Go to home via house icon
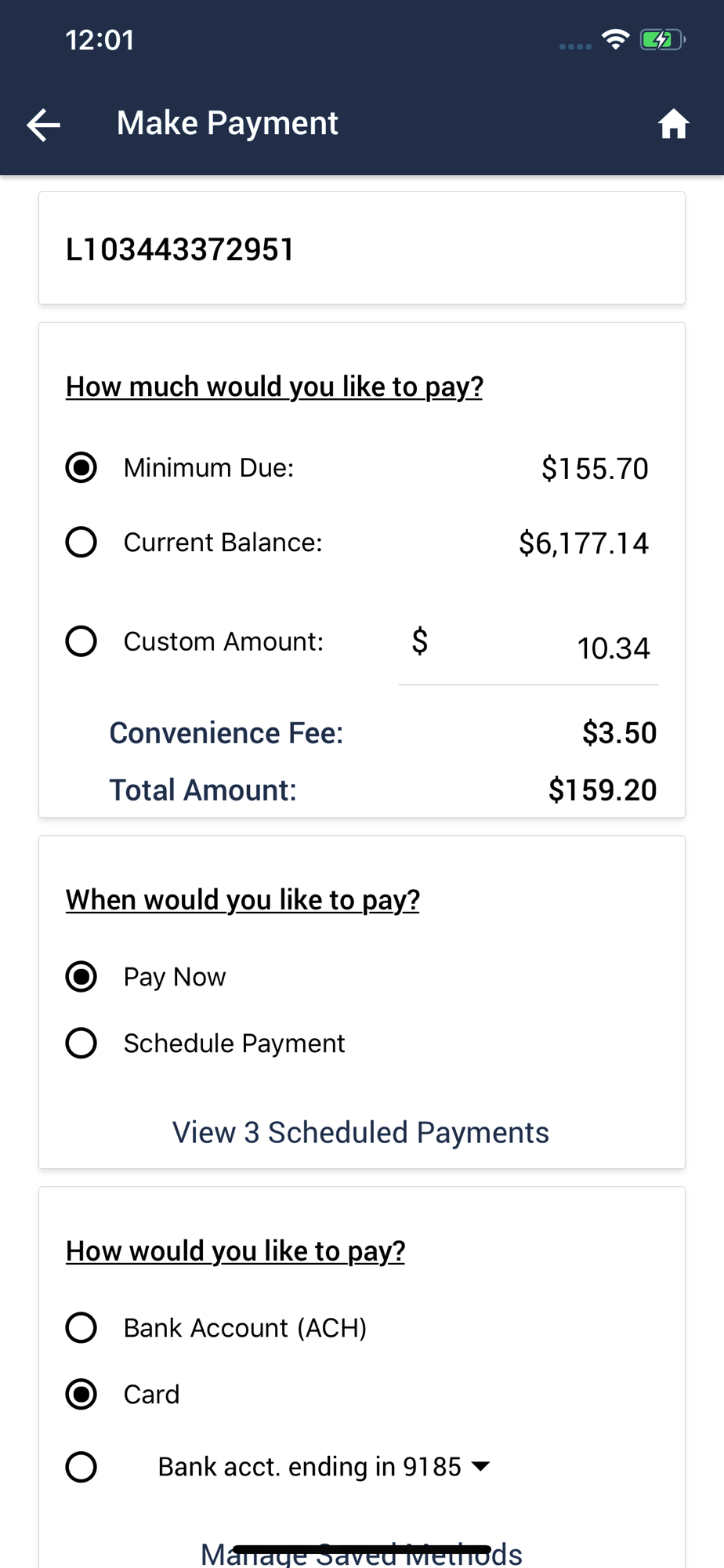724x1568 pixels. (672, 124)
